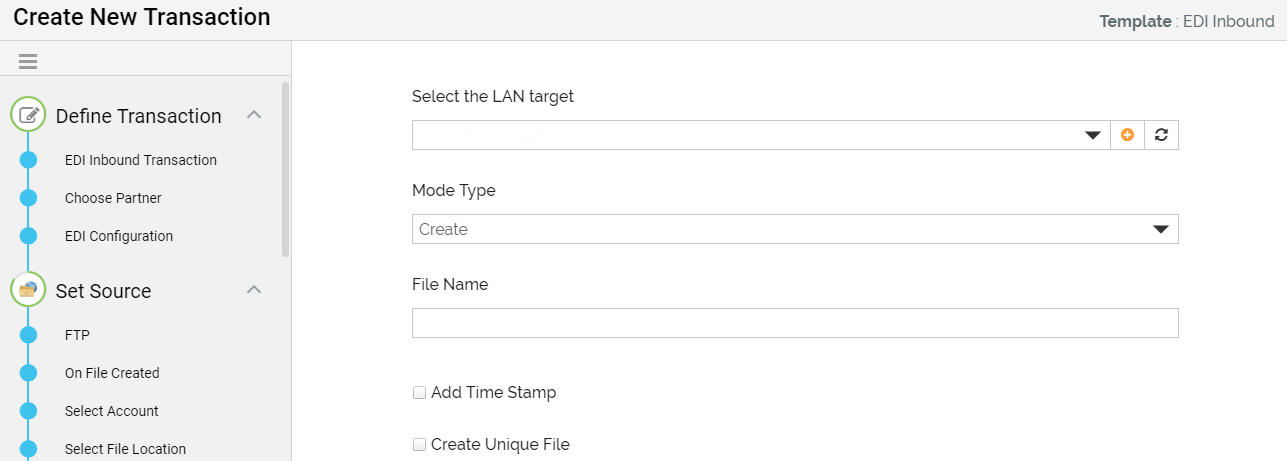This screenshot has height=461, width=1287.
Task: Open the On File Created step
Action: [x=112, y=373]
